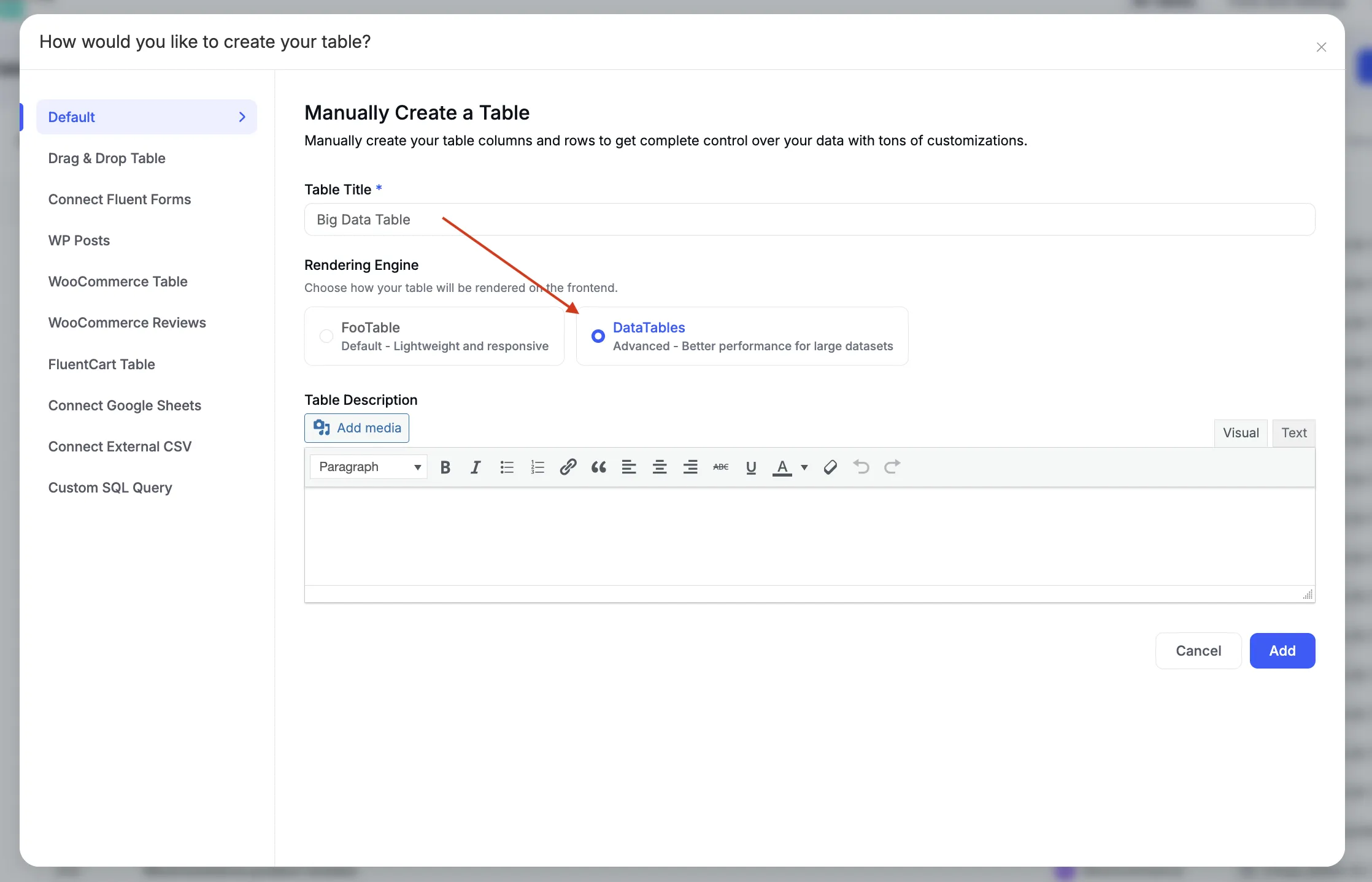Insert a numbered list
The image size is (1372, 882).
point(537,467)
